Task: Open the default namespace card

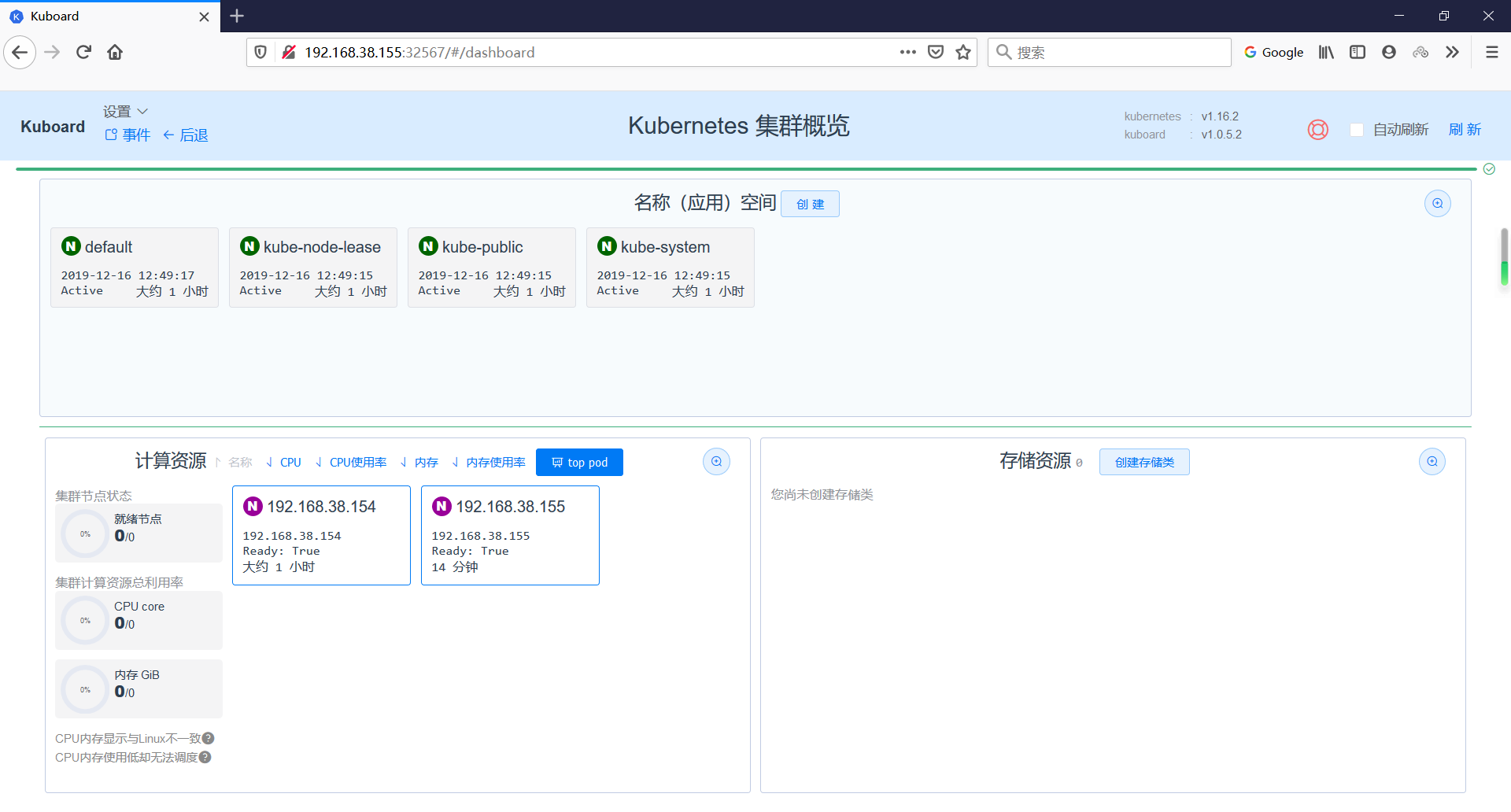Action: (x=135, y=268)
